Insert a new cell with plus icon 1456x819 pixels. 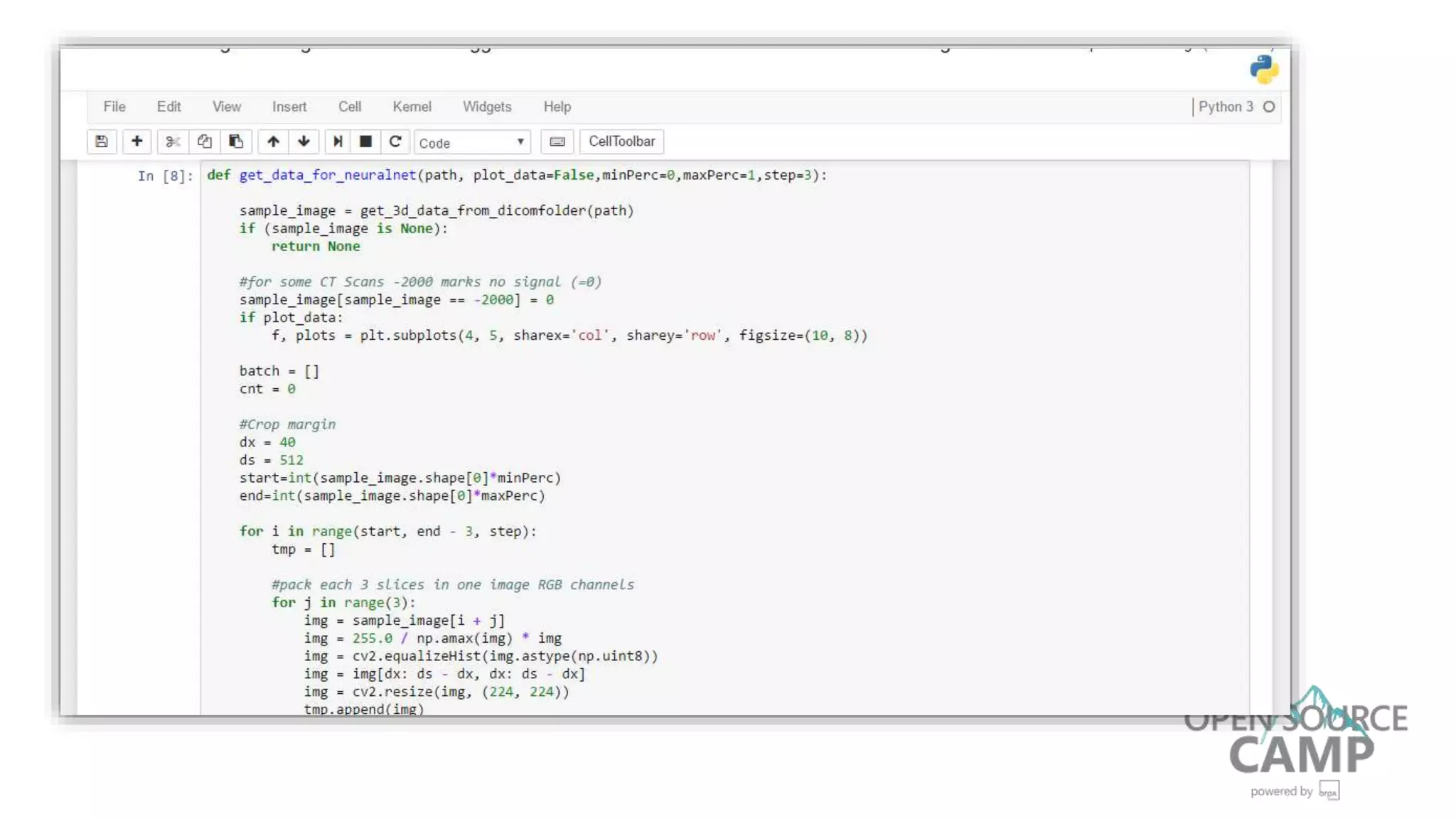pyautogui.click(x=137, y=141)
